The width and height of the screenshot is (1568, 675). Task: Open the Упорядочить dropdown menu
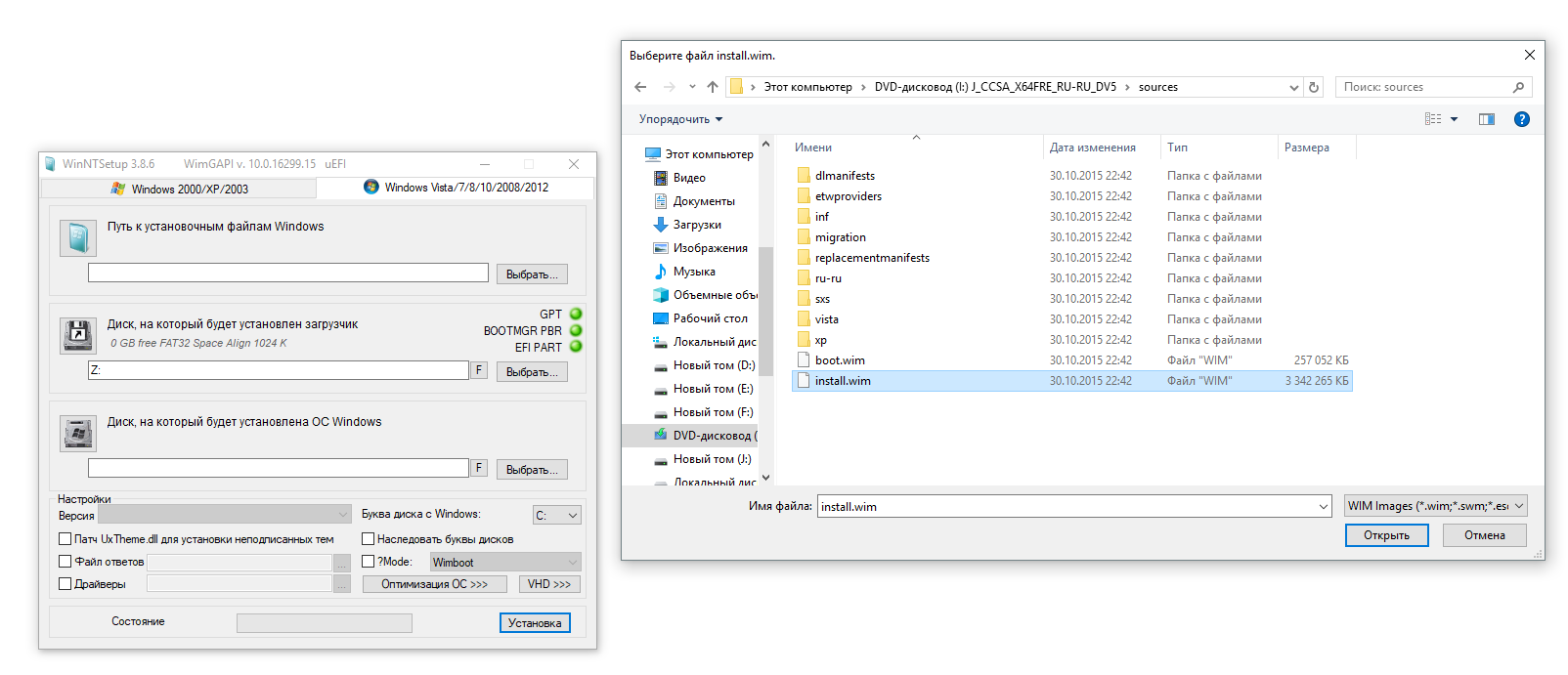[x=681, y=119]
